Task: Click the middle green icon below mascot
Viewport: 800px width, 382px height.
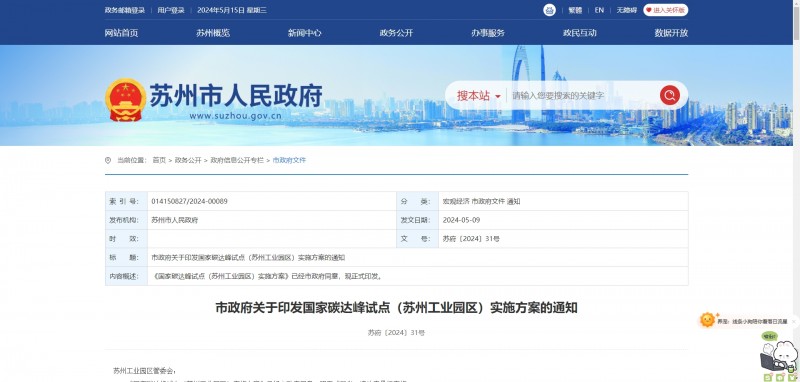Action: coord(780,377)
